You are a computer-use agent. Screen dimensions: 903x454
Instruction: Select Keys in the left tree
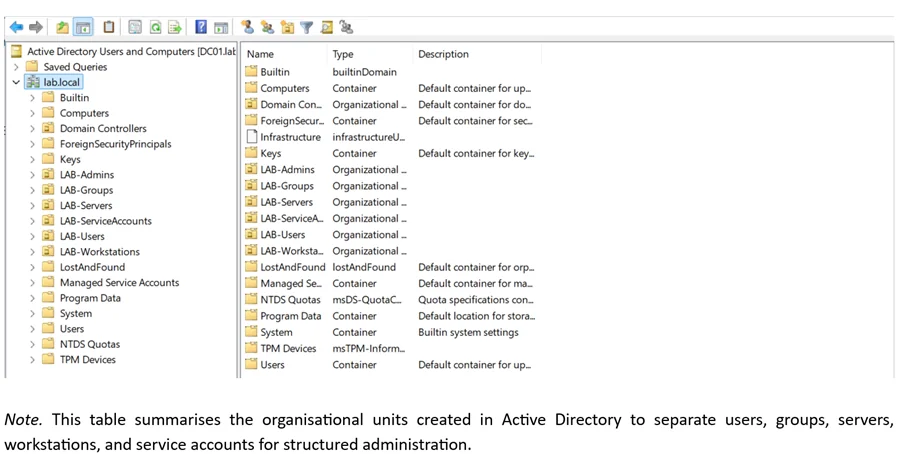tap(70, 159)
